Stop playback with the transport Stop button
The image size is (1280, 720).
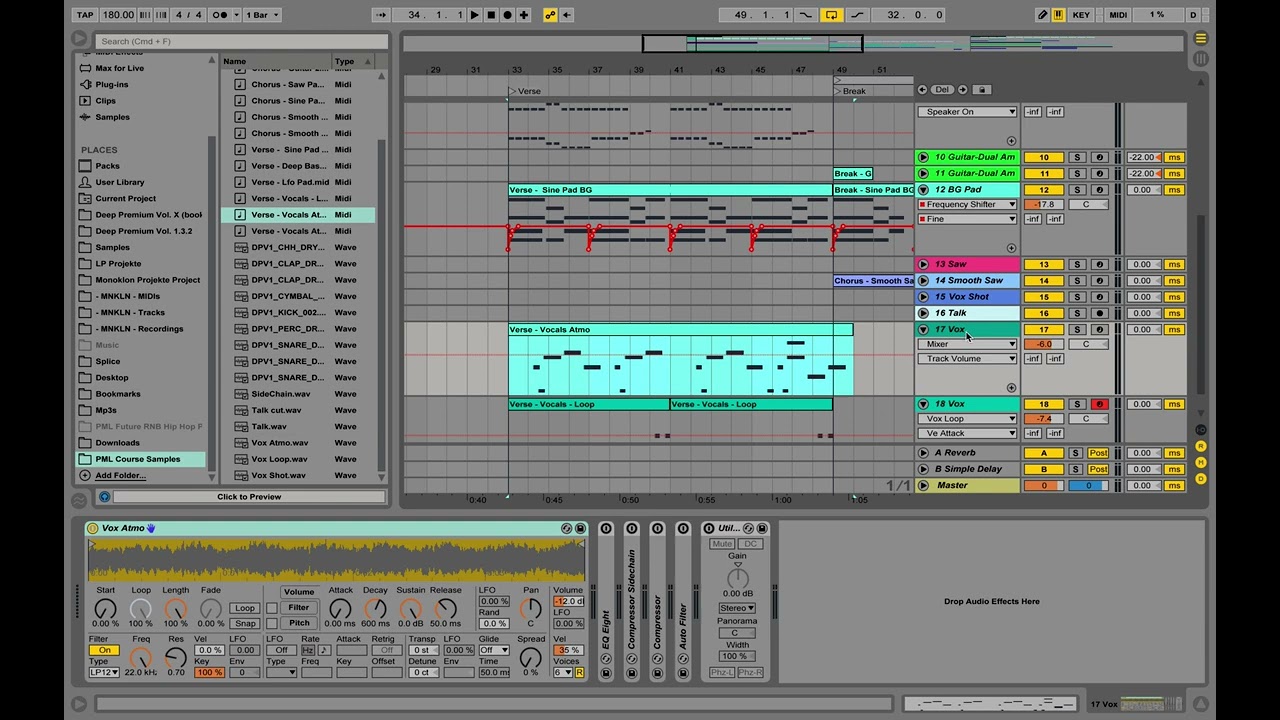point(491,15)
